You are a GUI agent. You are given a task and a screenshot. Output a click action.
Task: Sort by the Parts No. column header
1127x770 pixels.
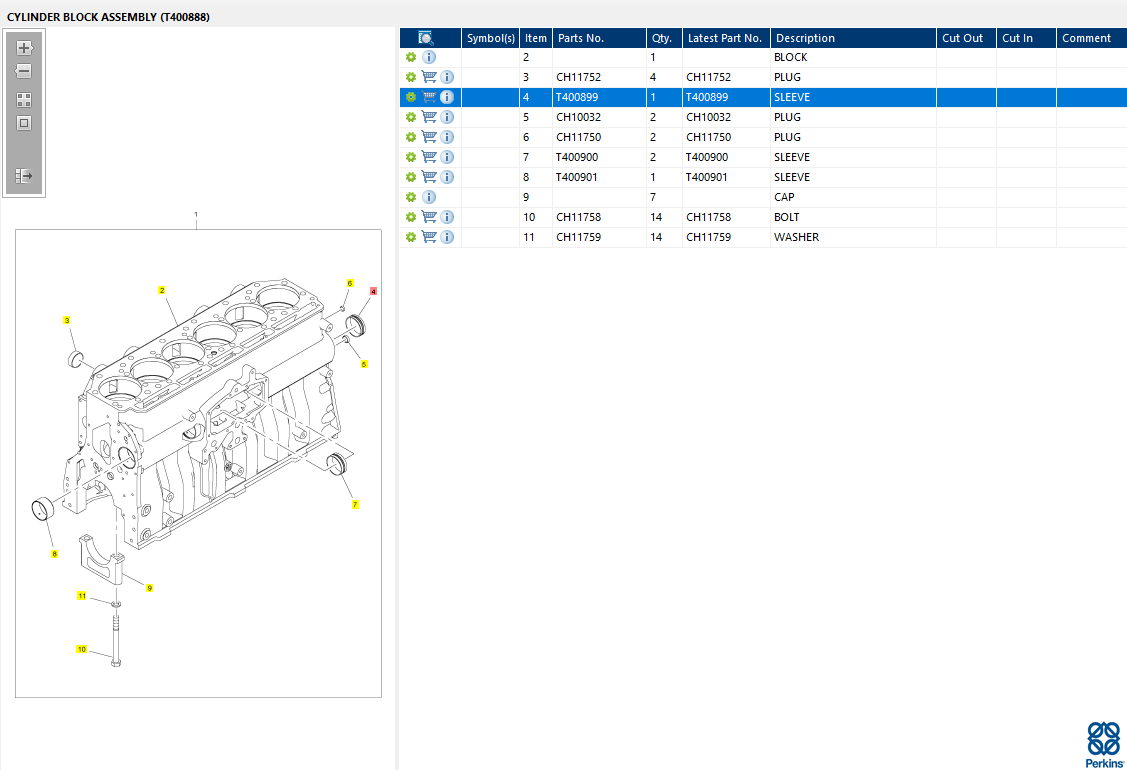599,38
